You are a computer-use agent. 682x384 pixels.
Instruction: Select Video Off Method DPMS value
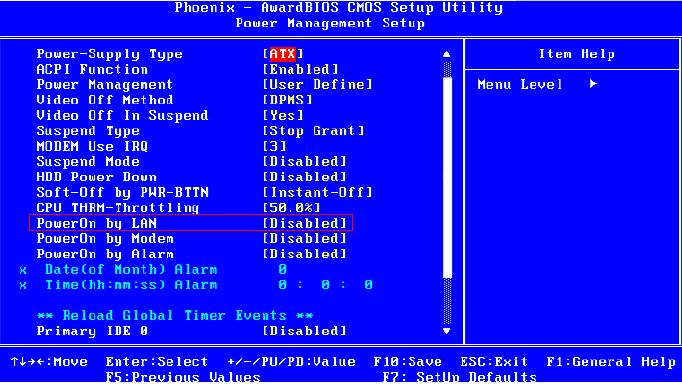pos(288,100)
